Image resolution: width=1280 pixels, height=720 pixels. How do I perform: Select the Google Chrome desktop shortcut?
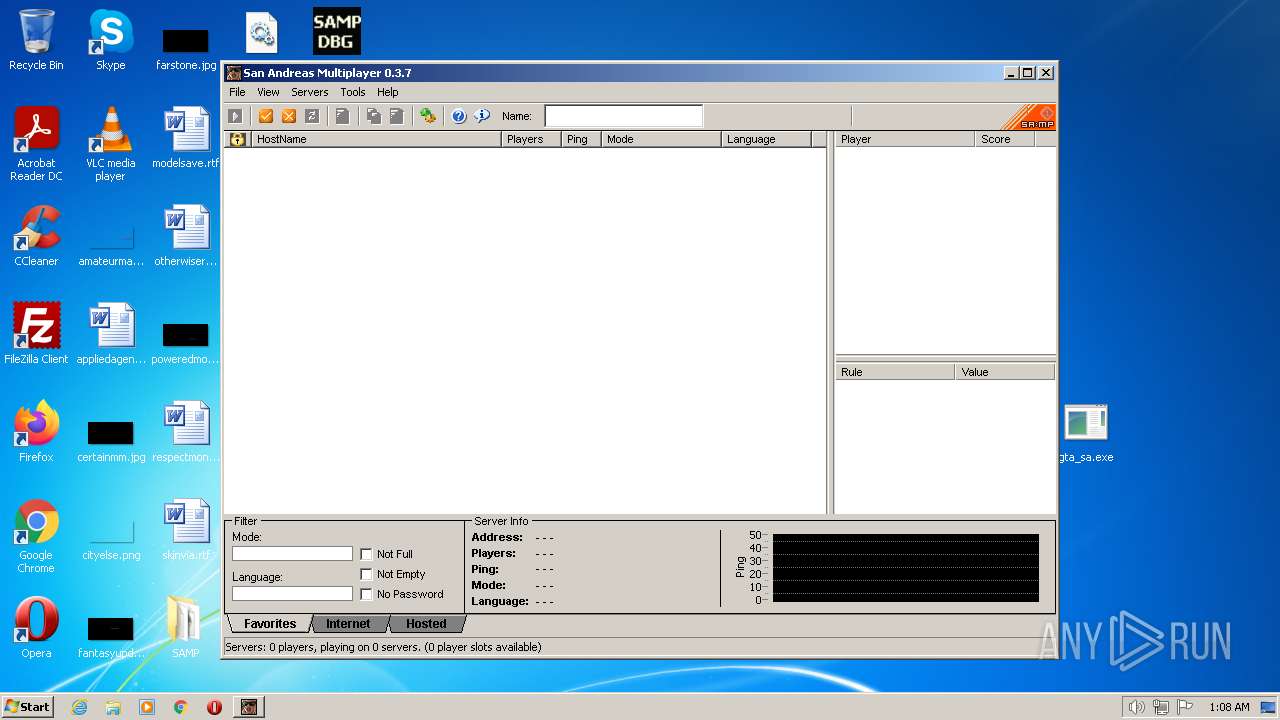36,537
